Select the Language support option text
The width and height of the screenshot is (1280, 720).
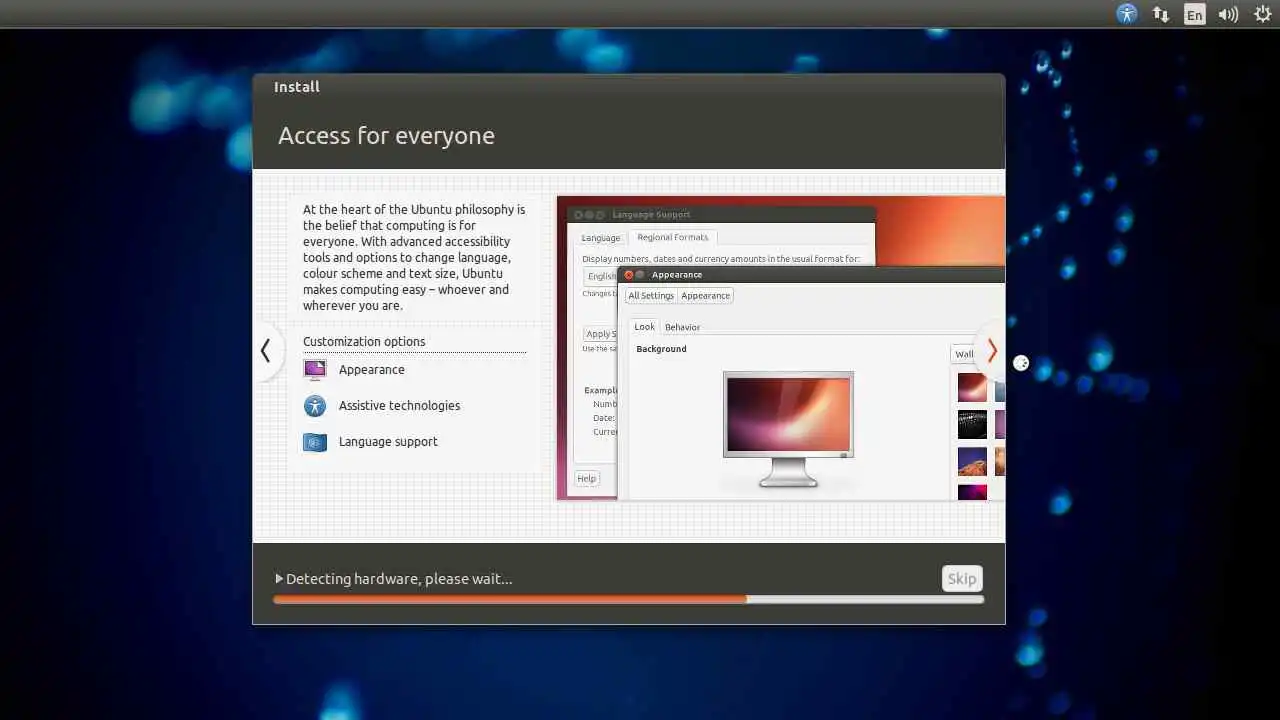coord(388,441)
